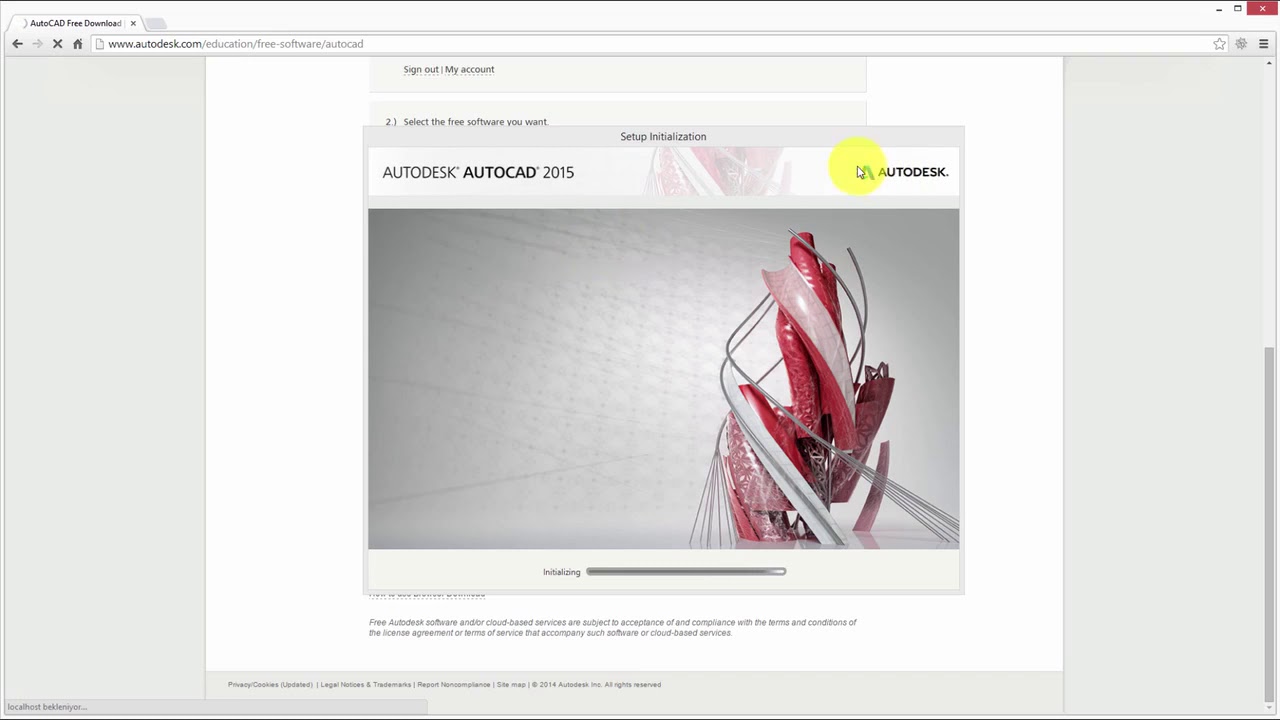
Task: Click the AutoCAD 2015 splash artwork
Action: 663,378
